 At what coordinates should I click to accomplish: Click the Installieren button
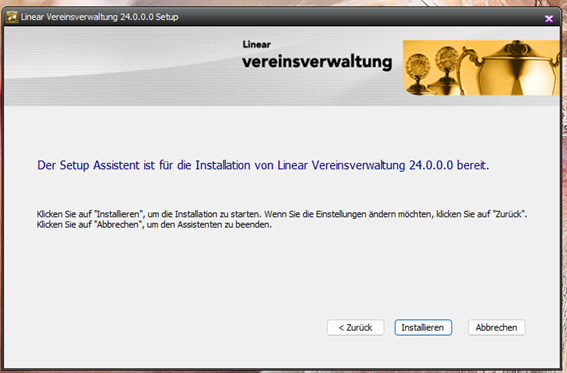tap(423, 327)
